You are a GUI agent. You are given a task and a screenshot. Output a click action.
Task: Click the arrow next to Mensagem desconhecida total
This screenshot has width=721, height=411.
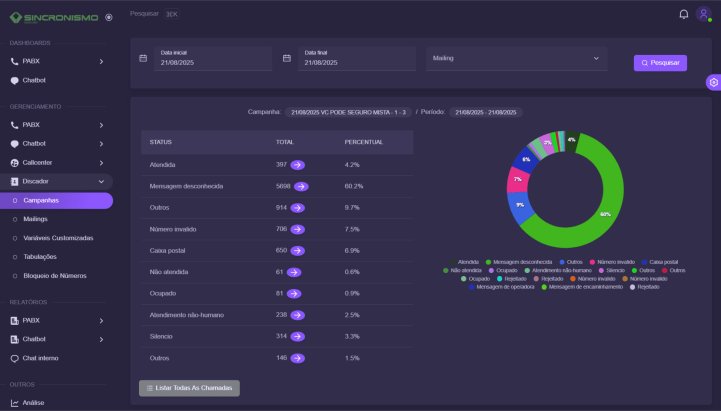point(301,186)
